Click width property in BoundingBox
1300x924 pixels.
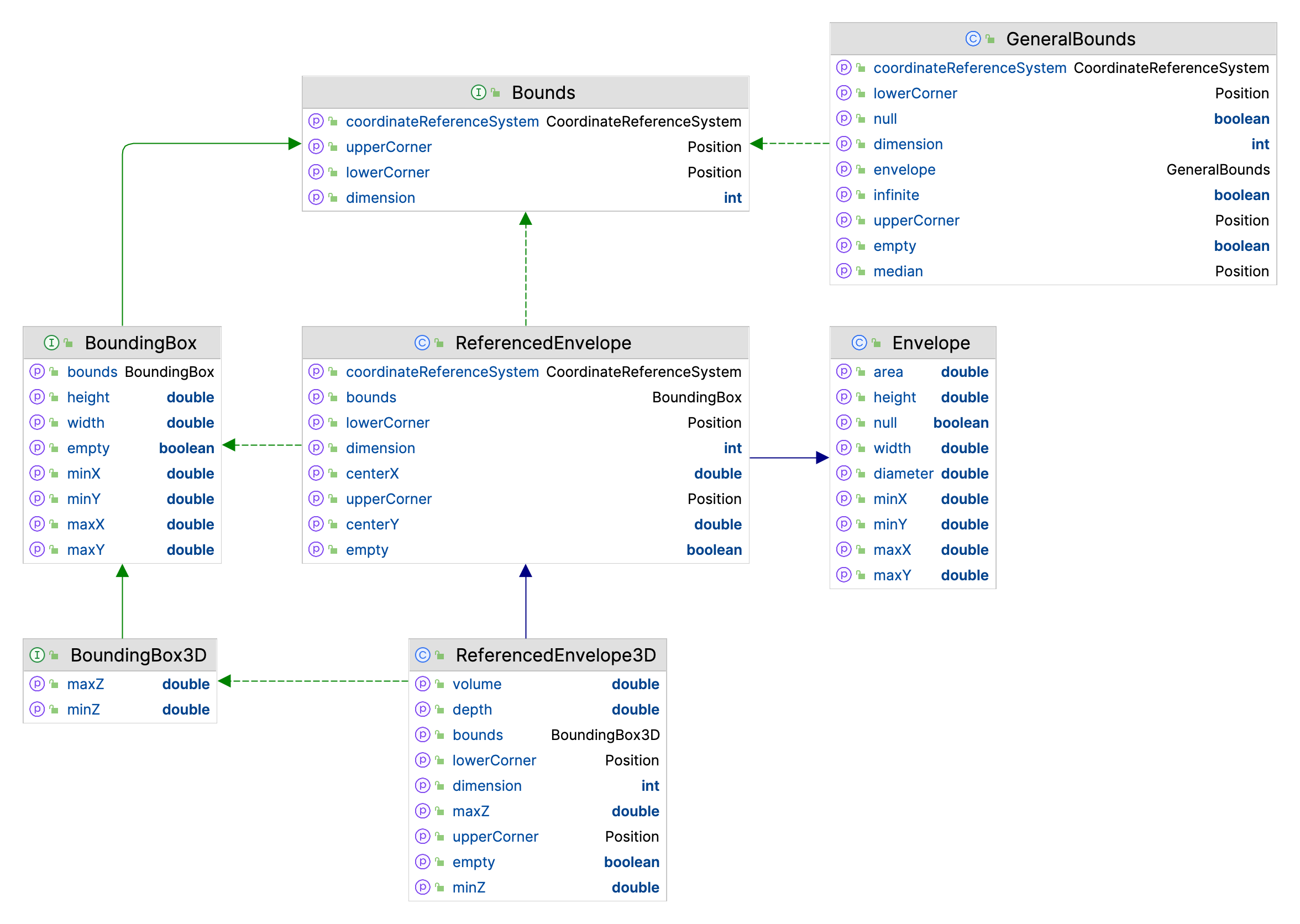[86, 423]
